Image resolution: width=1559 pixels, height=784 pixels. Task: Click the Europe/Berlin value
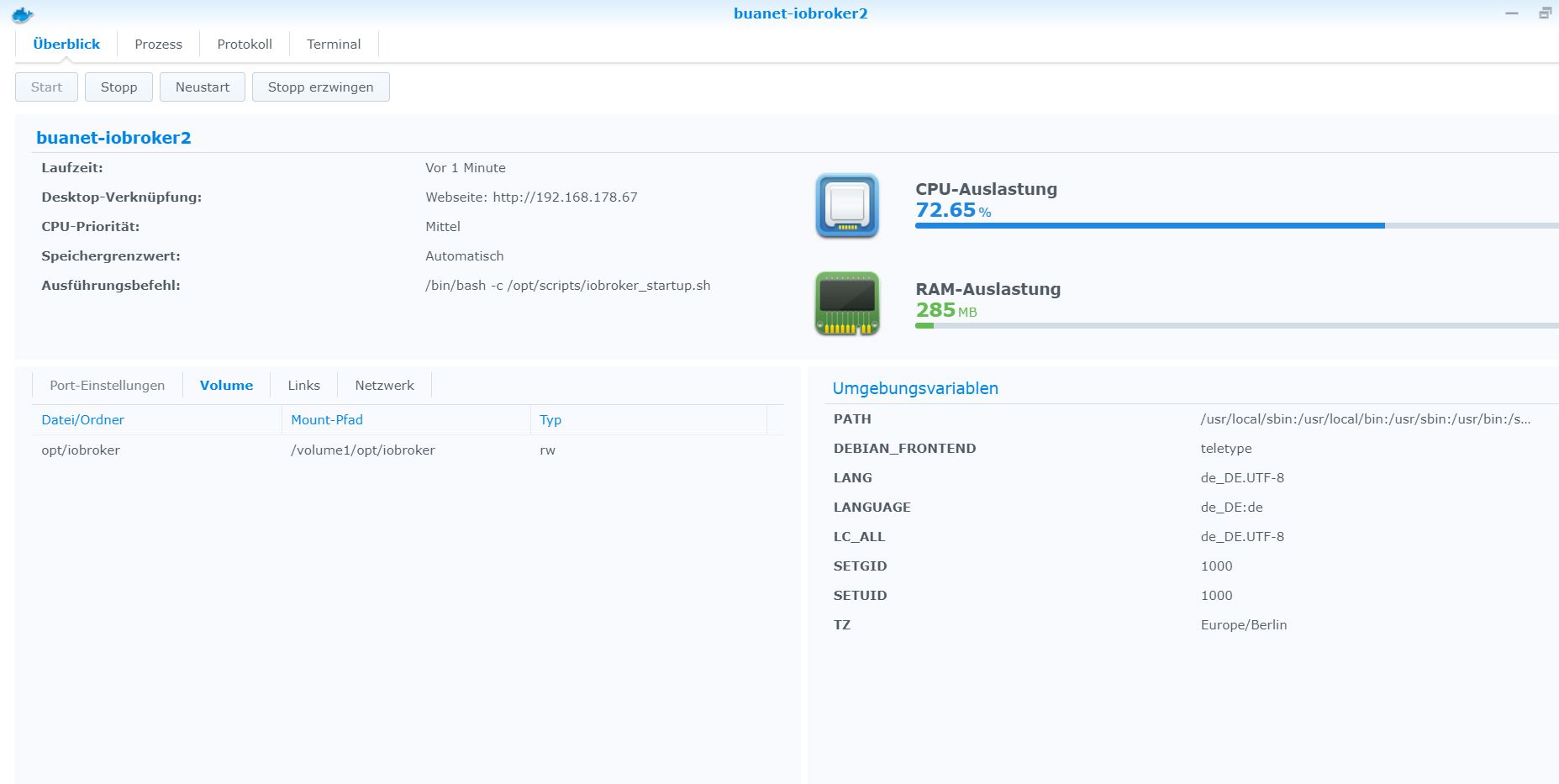coord(1244,624)
